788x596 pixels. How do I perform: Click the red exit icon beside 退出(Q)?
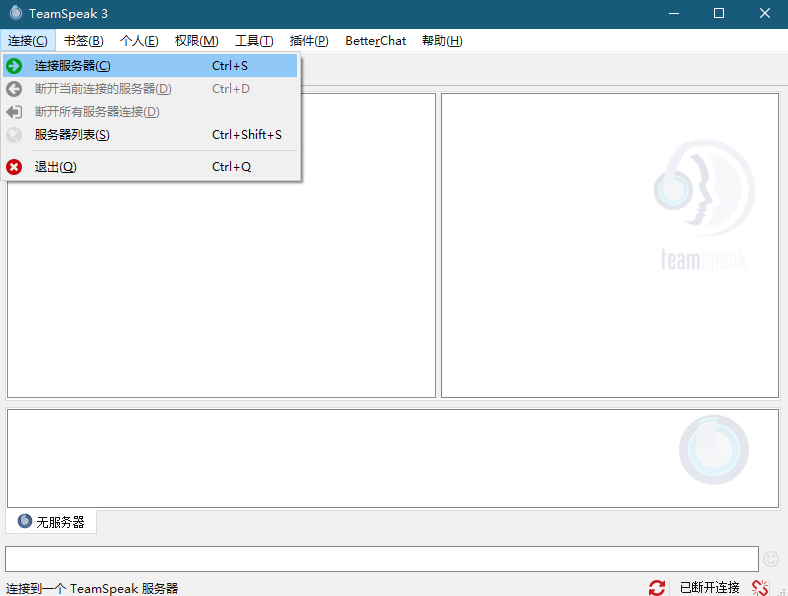point(14,167)
